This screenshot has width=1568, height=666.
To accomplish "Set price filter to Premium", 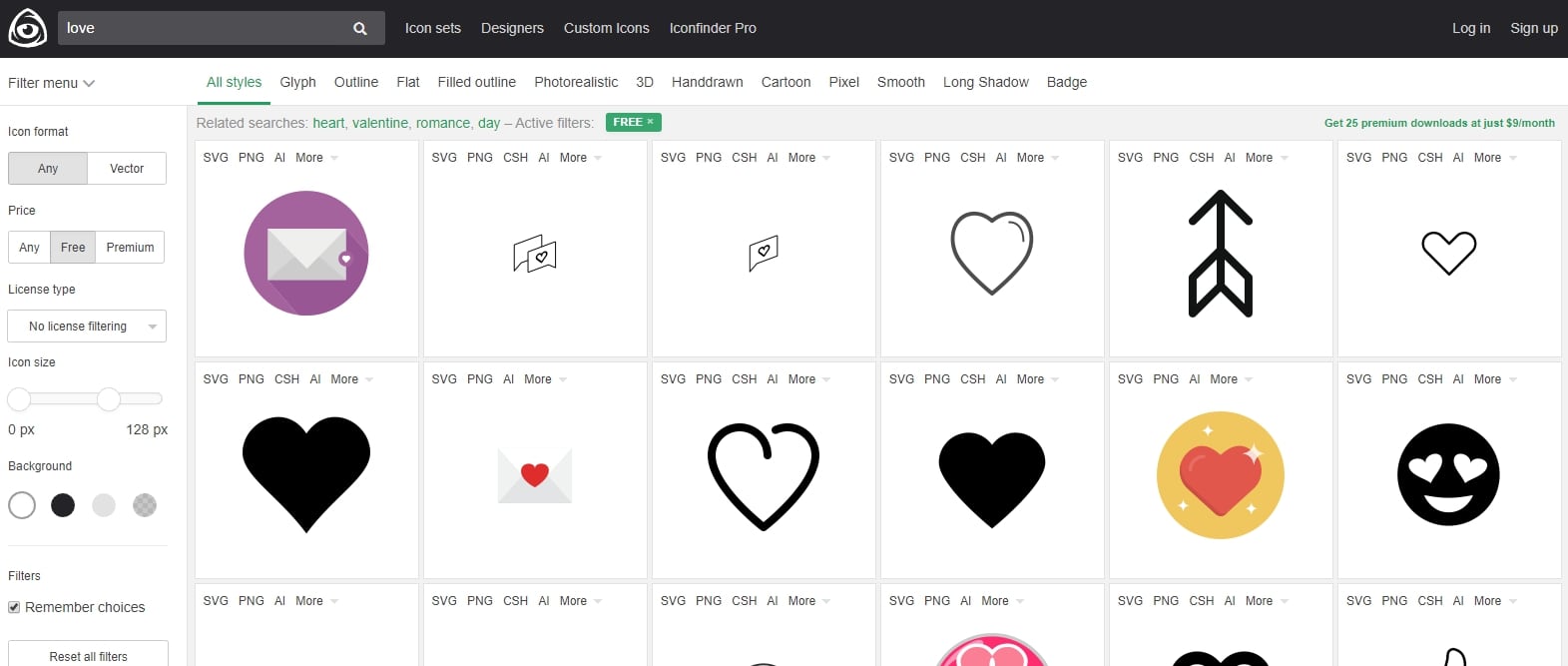I will [130, 248].
